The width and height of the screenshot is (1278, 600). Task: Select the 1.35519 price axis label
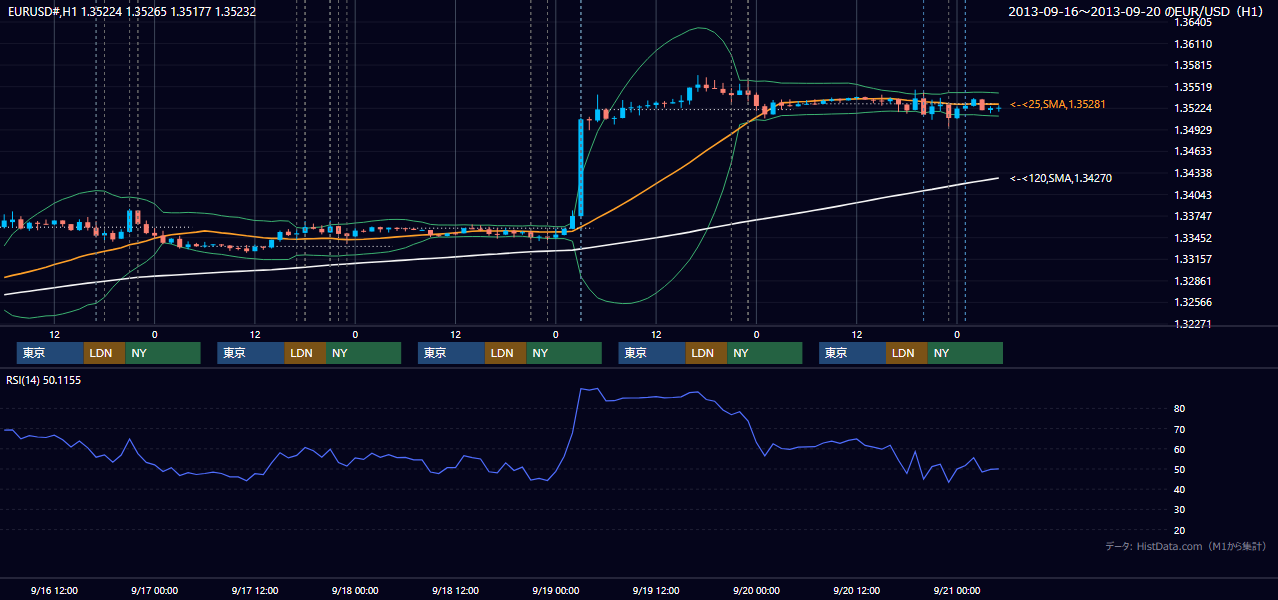[x=1194, y=87]
